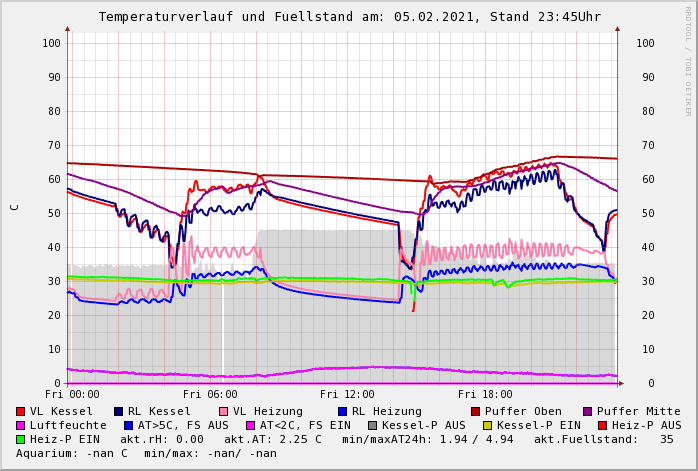Click the 'AT>5C, FS AUS' legend label
The height and width of the screenshot is (471, 698).
[183, 425]
